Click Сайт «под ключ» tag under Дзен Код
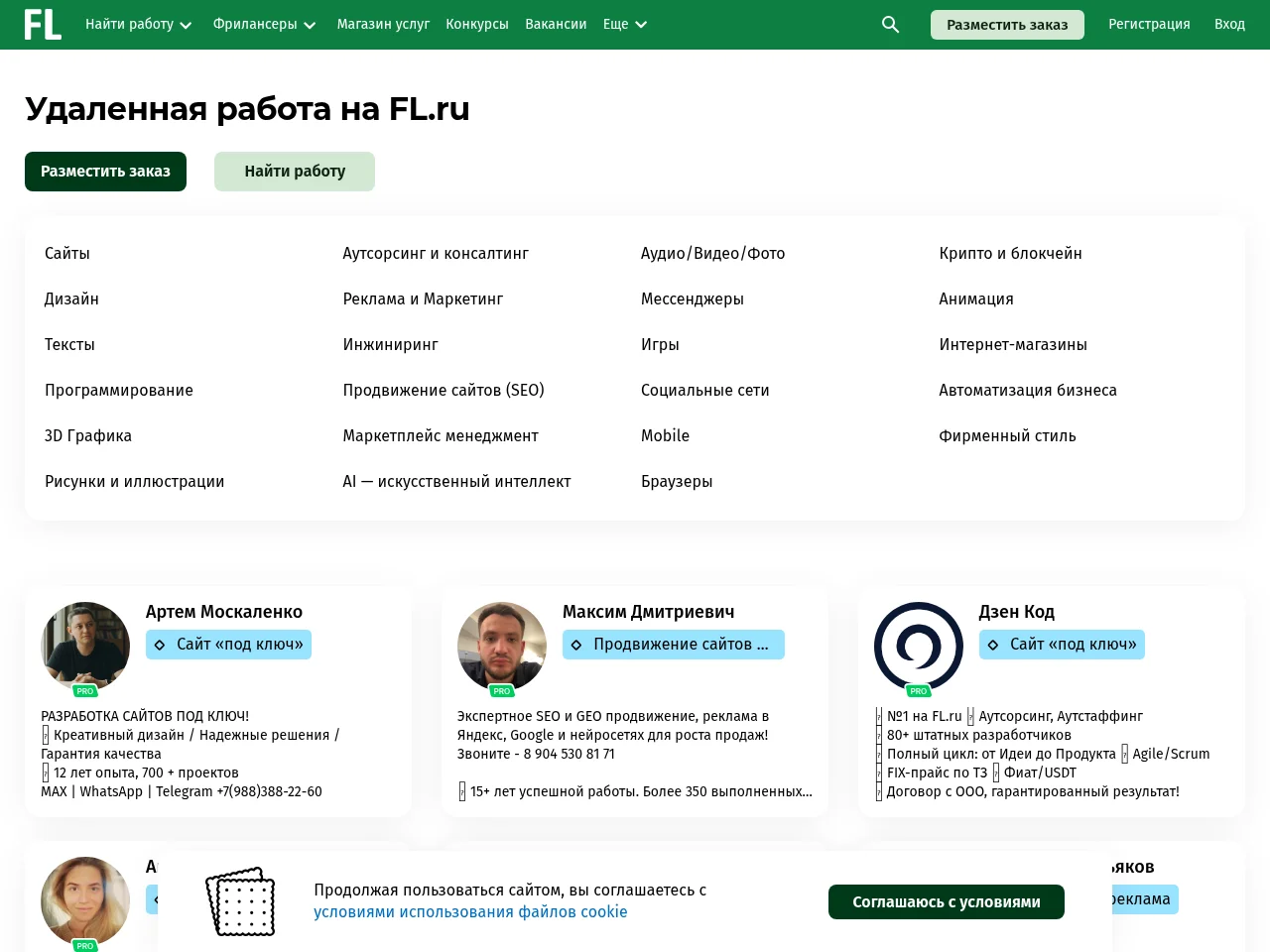The image size is (1270, 952). click(x=1063, y=645)
